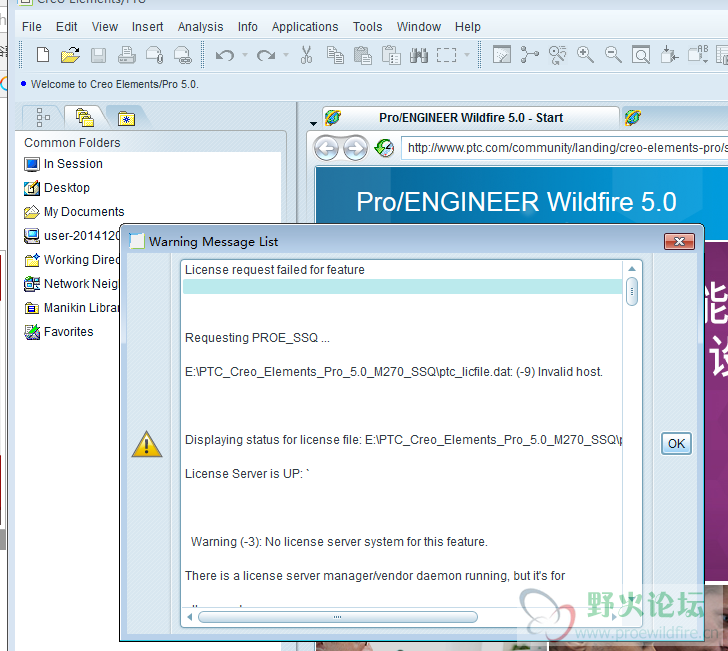Activate orient mode icon
Screen dimensions: 728x651
click(557, 55)
